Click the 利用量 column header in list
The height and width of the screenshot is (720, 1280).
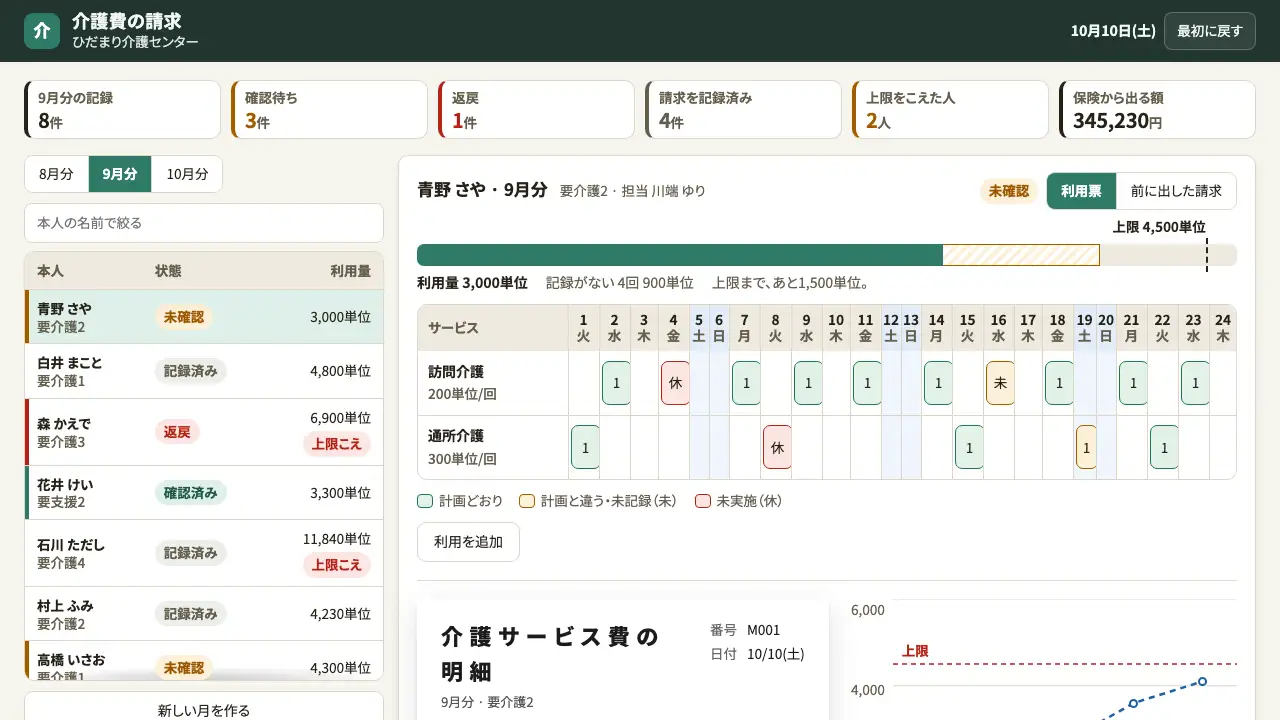351,271
